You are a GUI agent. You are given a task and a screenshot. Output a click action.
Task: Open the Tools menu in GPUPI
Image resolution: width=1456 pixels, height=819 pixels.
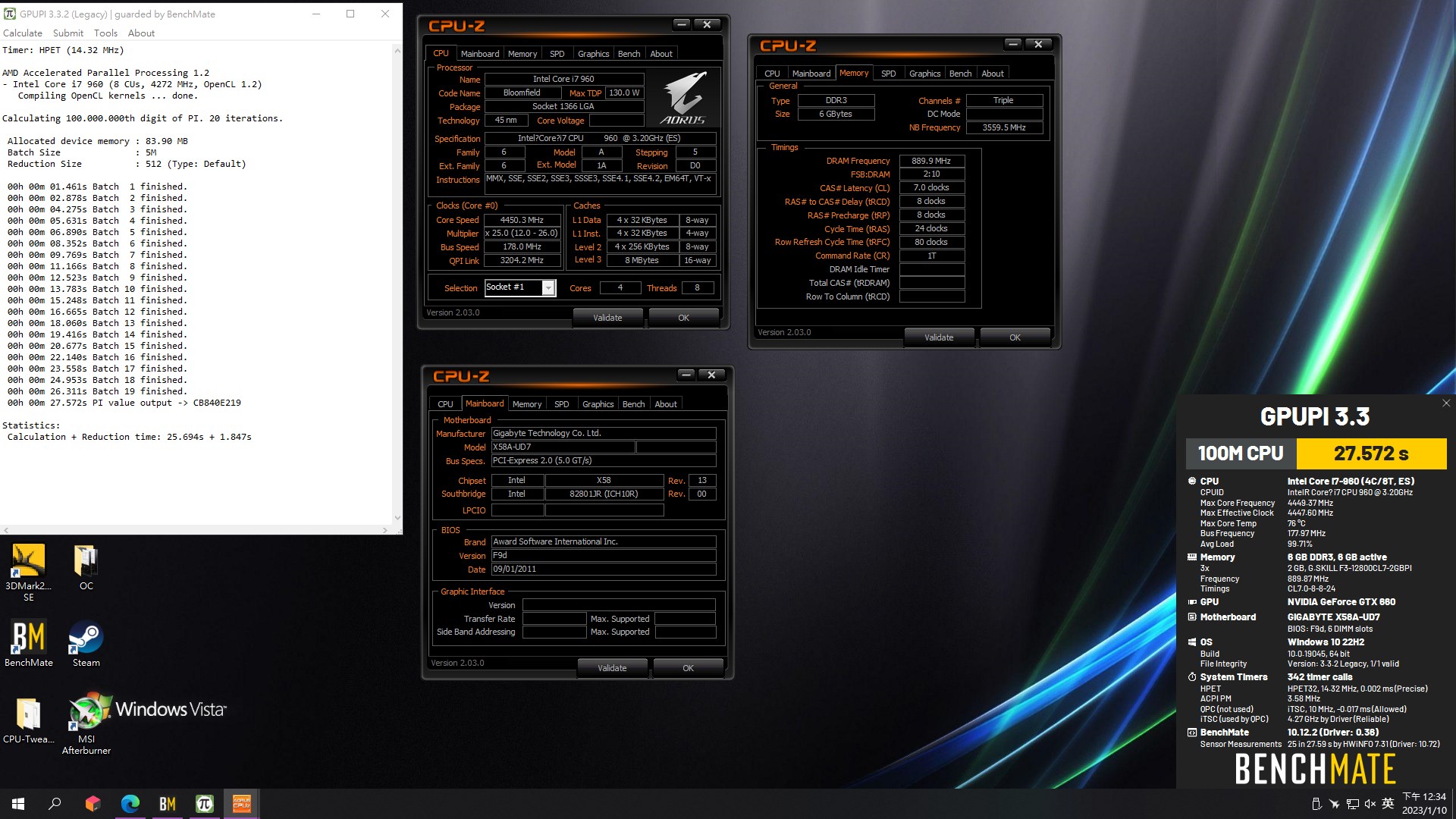(x=105, y=33)
